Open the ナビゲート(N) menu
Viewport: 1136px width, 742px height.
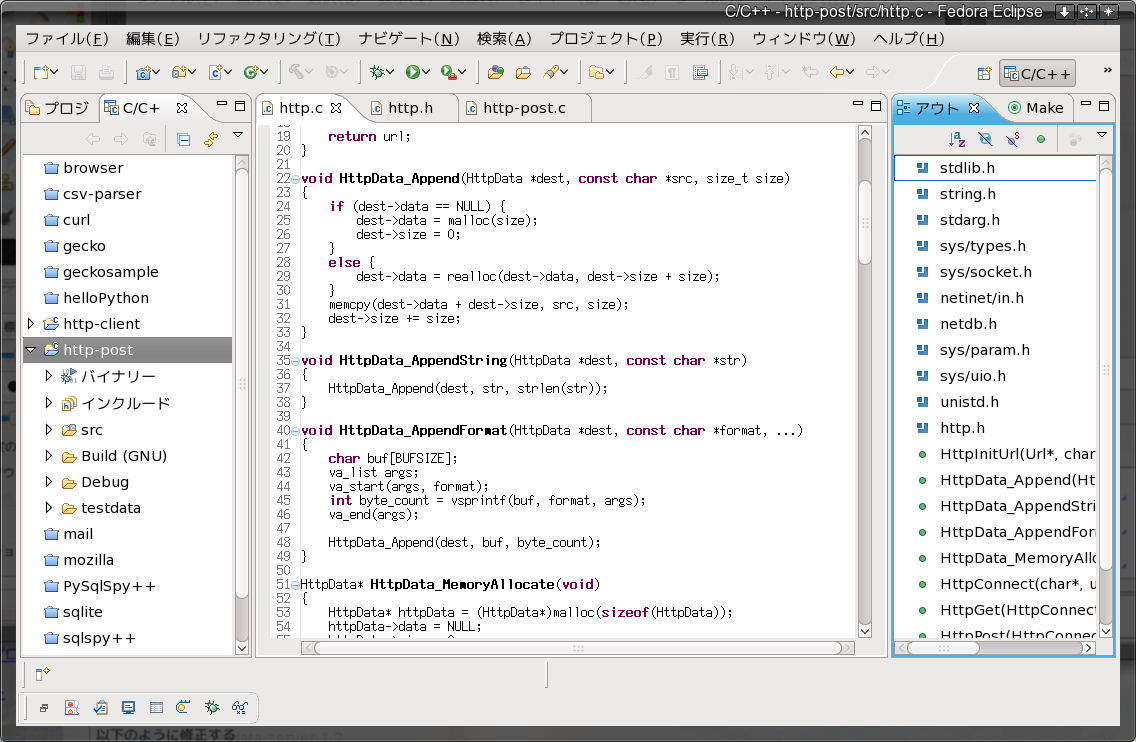click(x=408, y=39)
